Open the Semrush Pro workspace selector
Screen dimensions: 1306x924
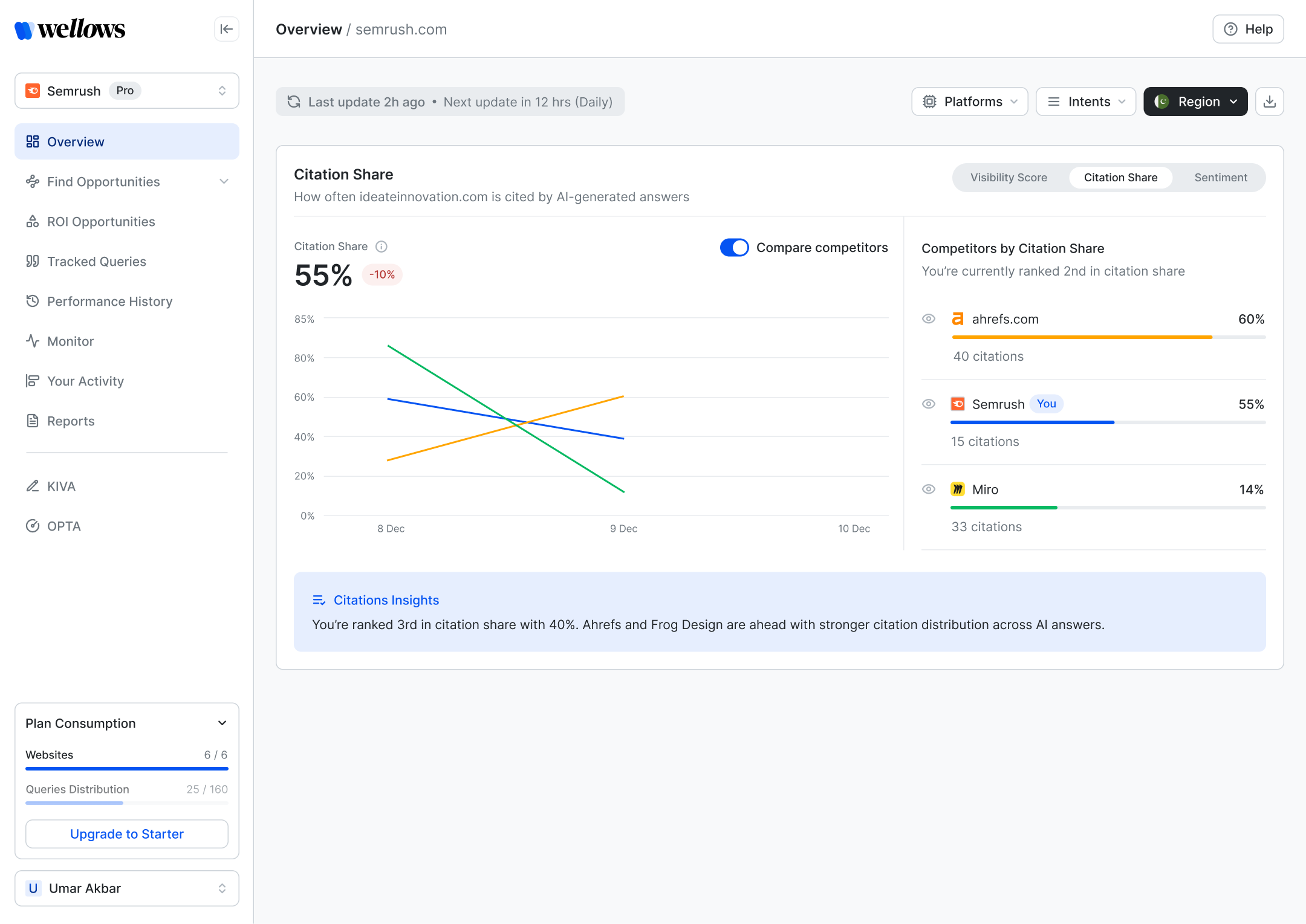tap(127, 91)
